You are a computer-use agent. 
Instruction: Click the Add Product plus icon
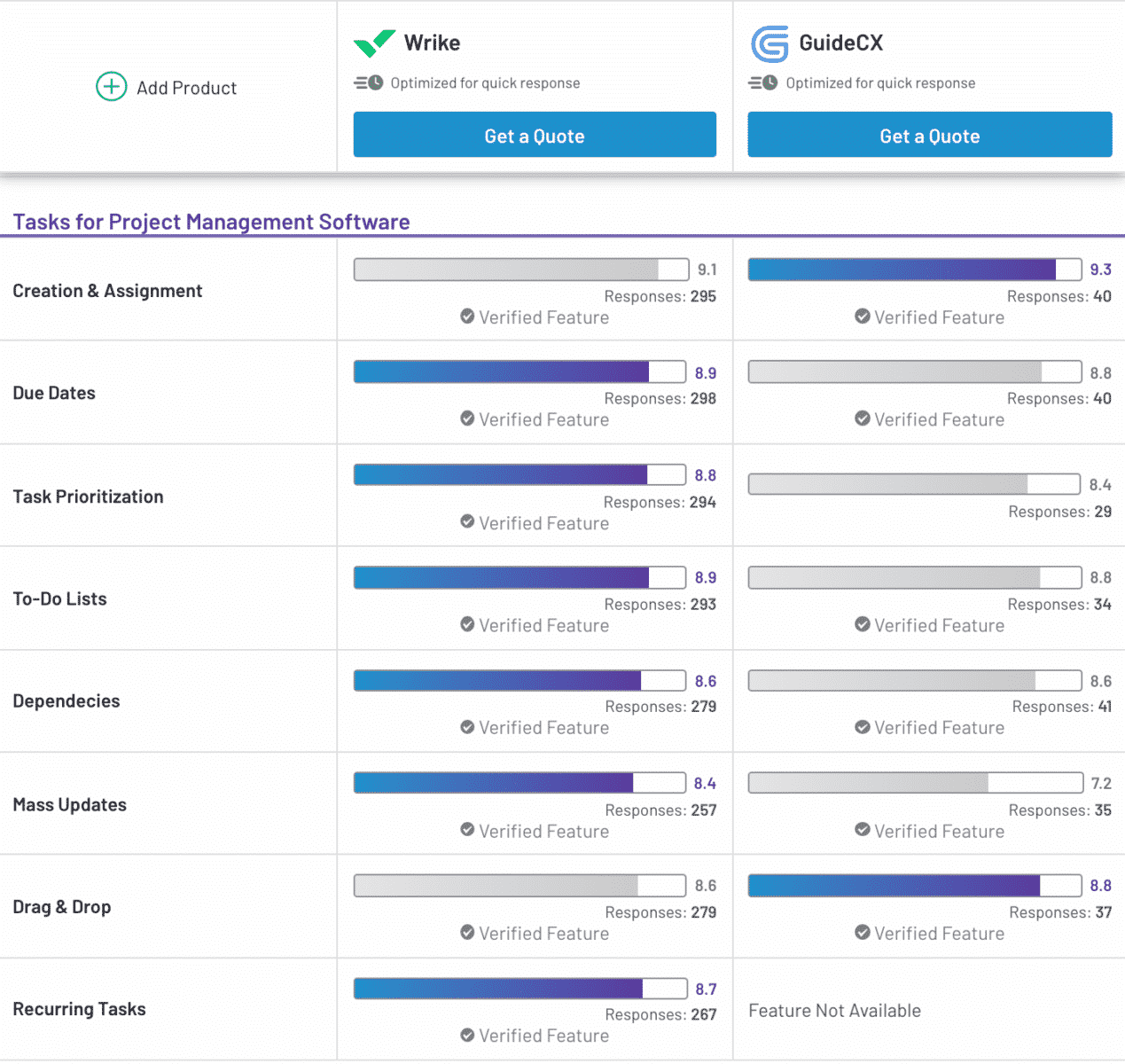coord(111,87)
